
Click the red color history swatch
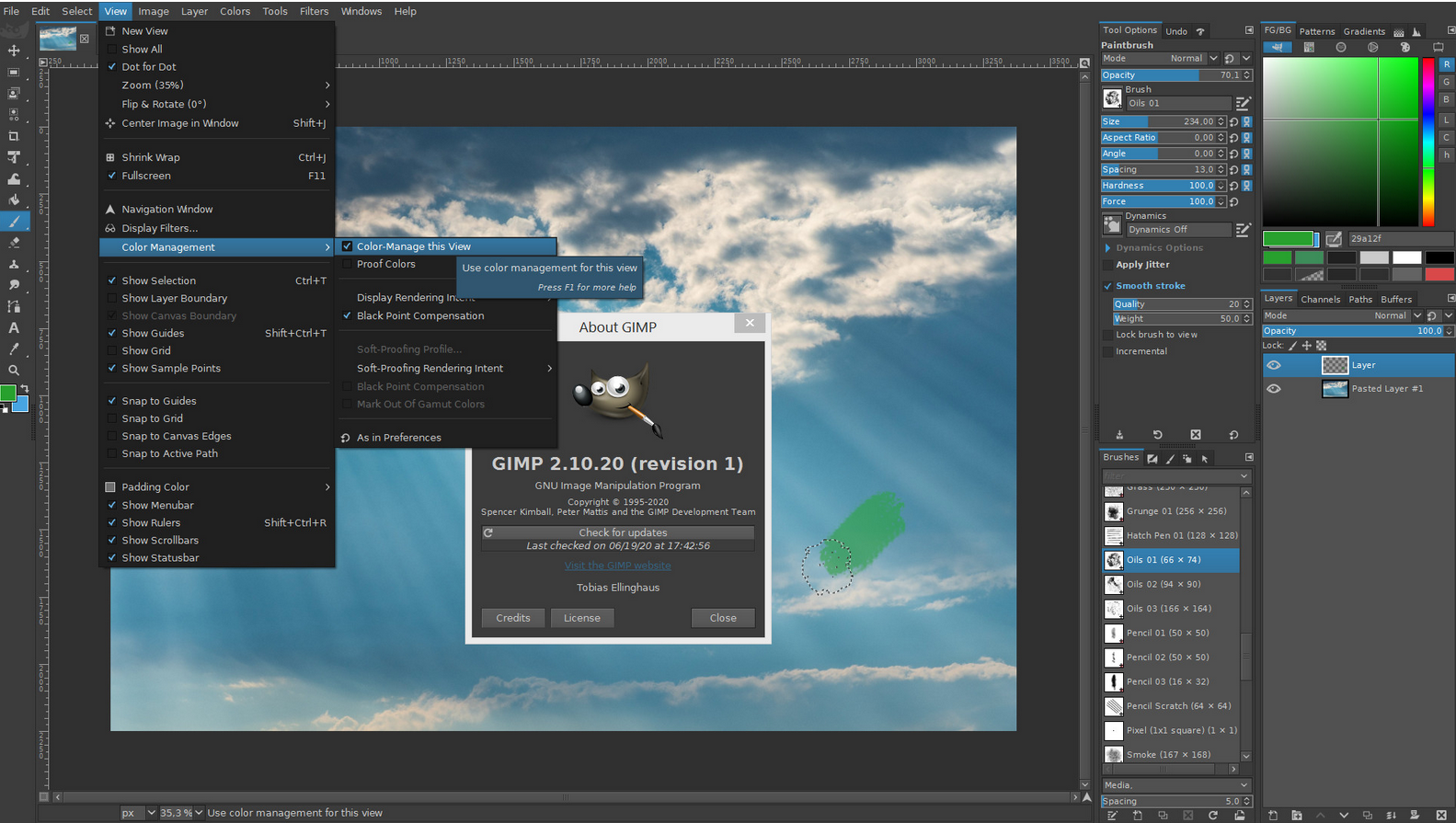[1439, 274]
